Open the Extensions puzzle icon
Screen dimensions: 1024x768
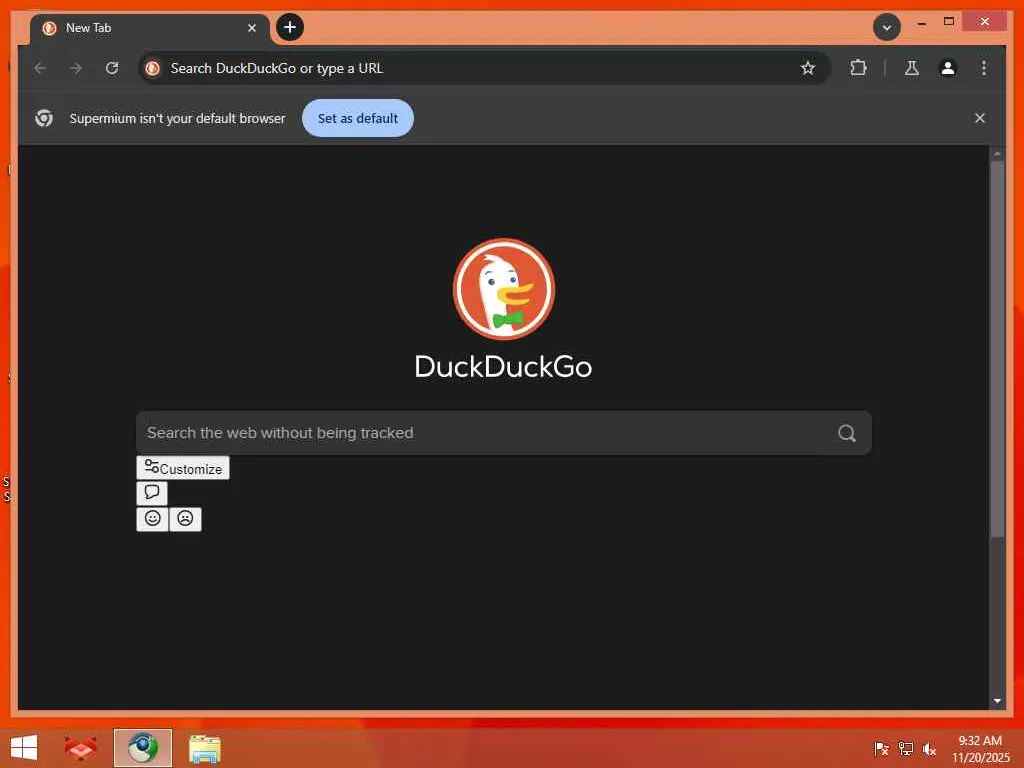(x=858, y=68)
